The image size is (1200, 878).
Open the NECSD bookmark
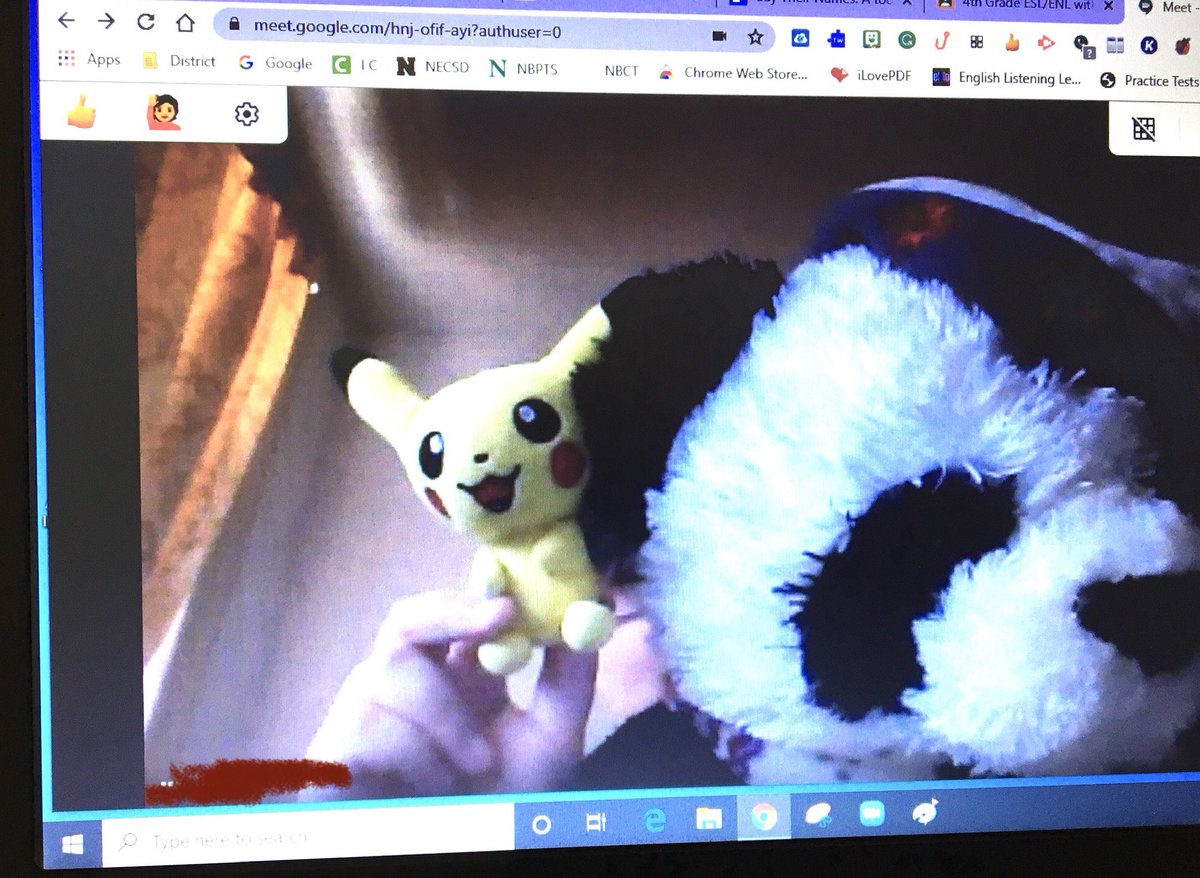pyautogui.click(x=433, y=67)
